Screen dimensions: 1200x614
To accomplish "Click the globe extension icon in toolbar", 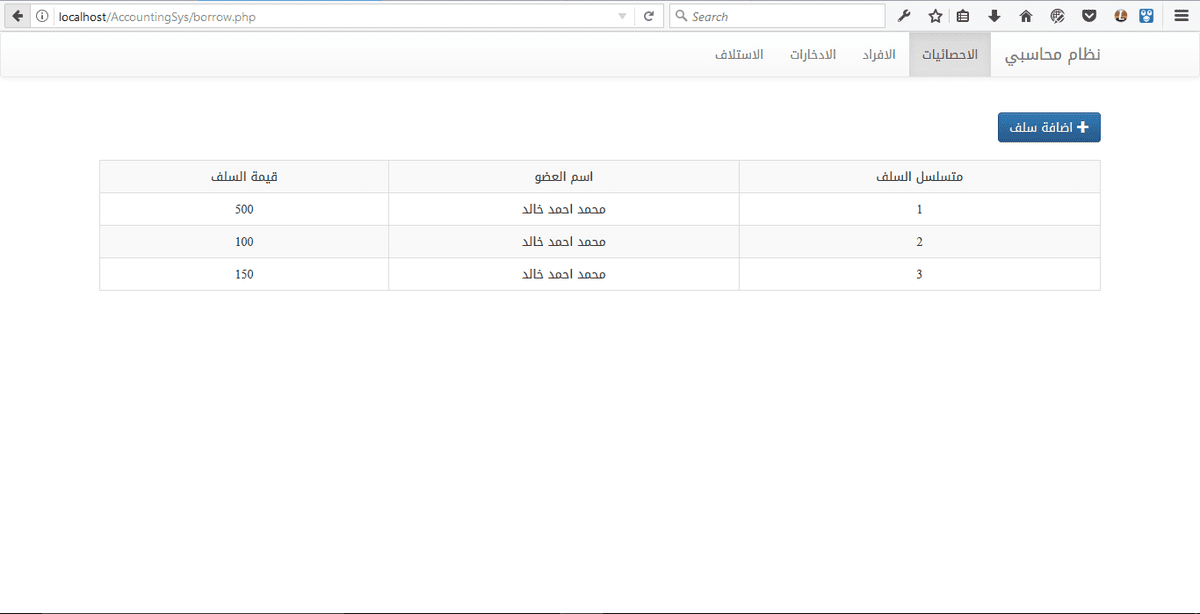I will pyautogui.click(x=1057, y=16).
